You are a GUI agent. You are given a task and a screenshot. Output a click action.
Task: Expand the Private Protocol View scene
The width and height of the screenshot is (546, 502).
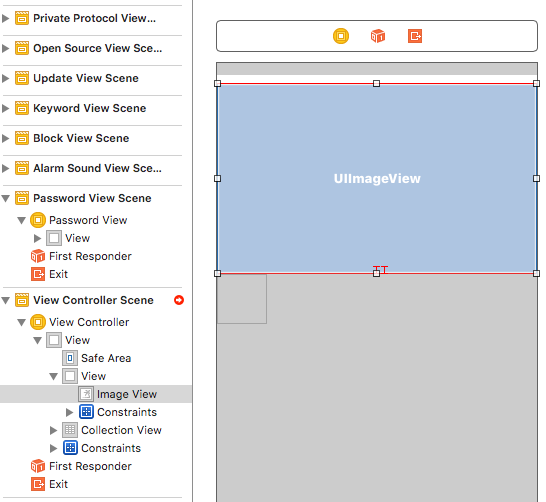[x=5, y=18]
